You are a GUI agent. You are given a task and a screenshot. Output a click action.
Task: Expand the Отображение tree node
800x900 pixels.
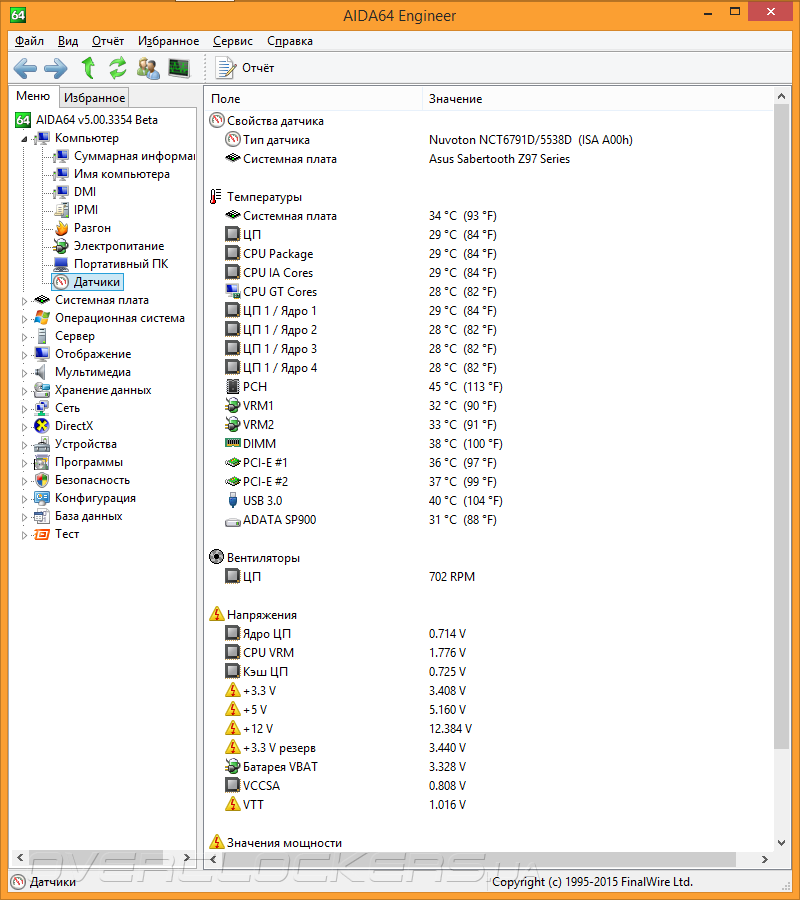click(x=24, y=355)
